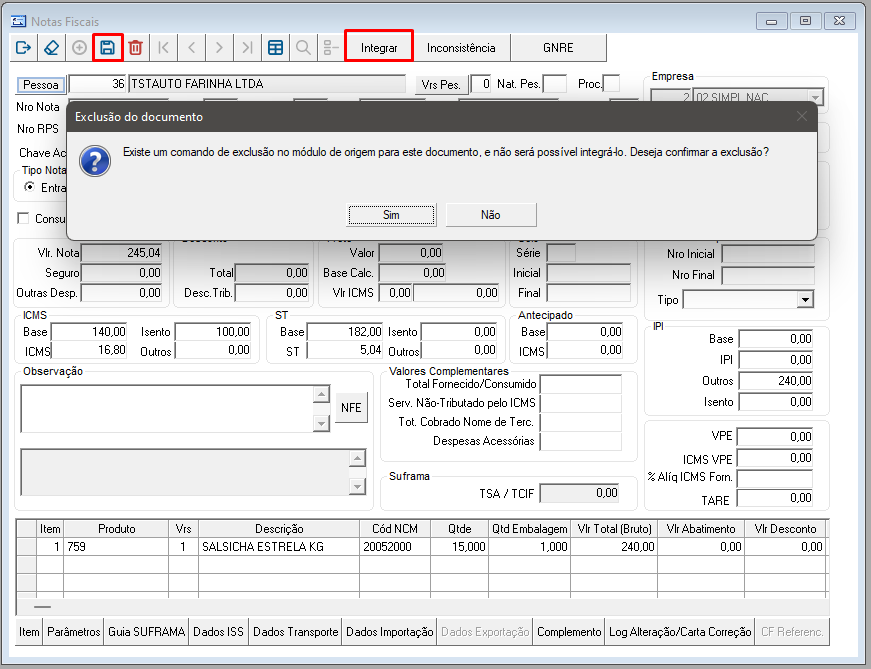Click lower text box scroll up arrow

tap(357, 458)
